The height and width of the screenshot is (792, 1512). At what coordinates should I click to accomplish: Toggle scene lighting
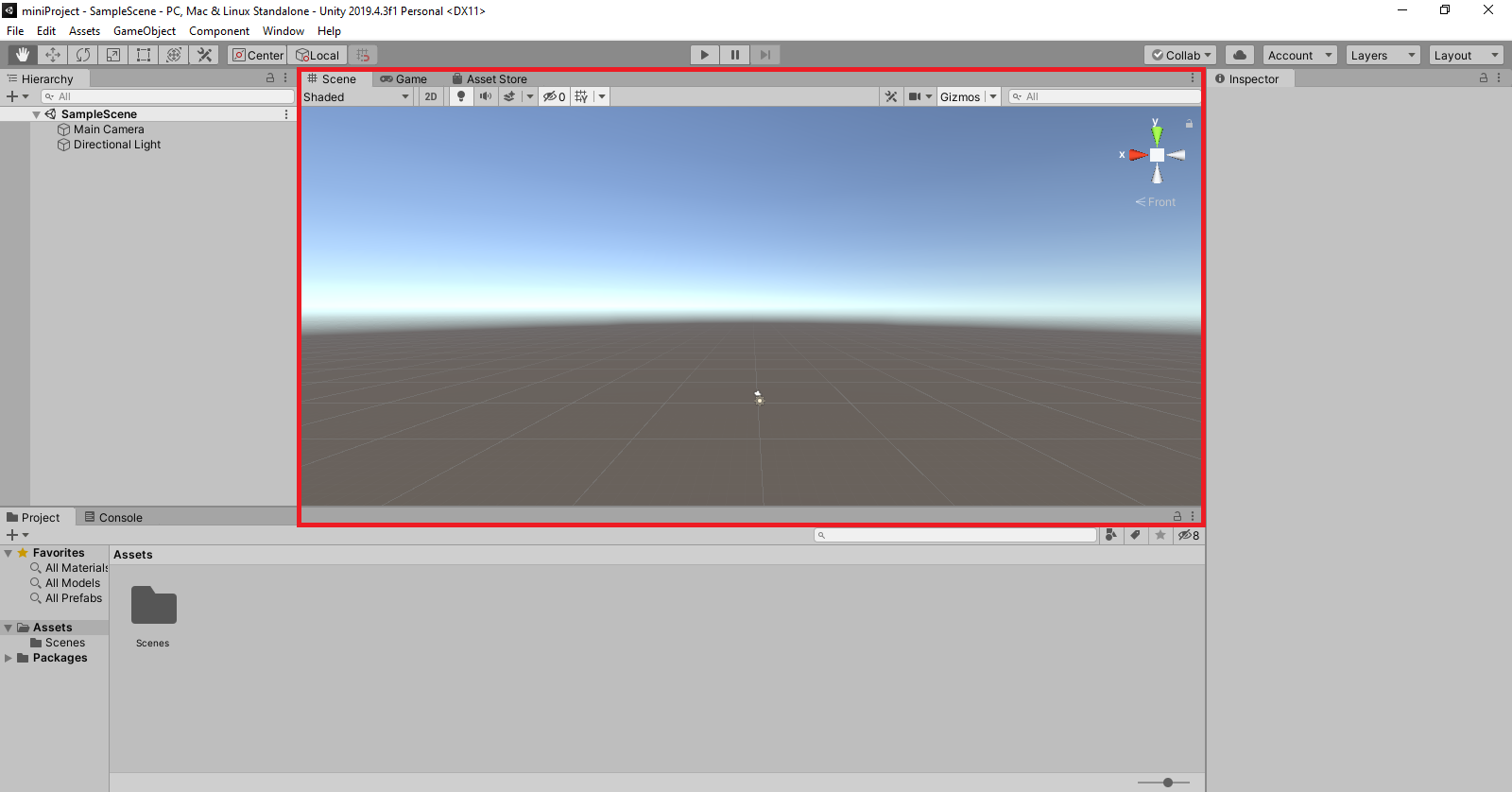pyautogui.click(x=461, y=96)
